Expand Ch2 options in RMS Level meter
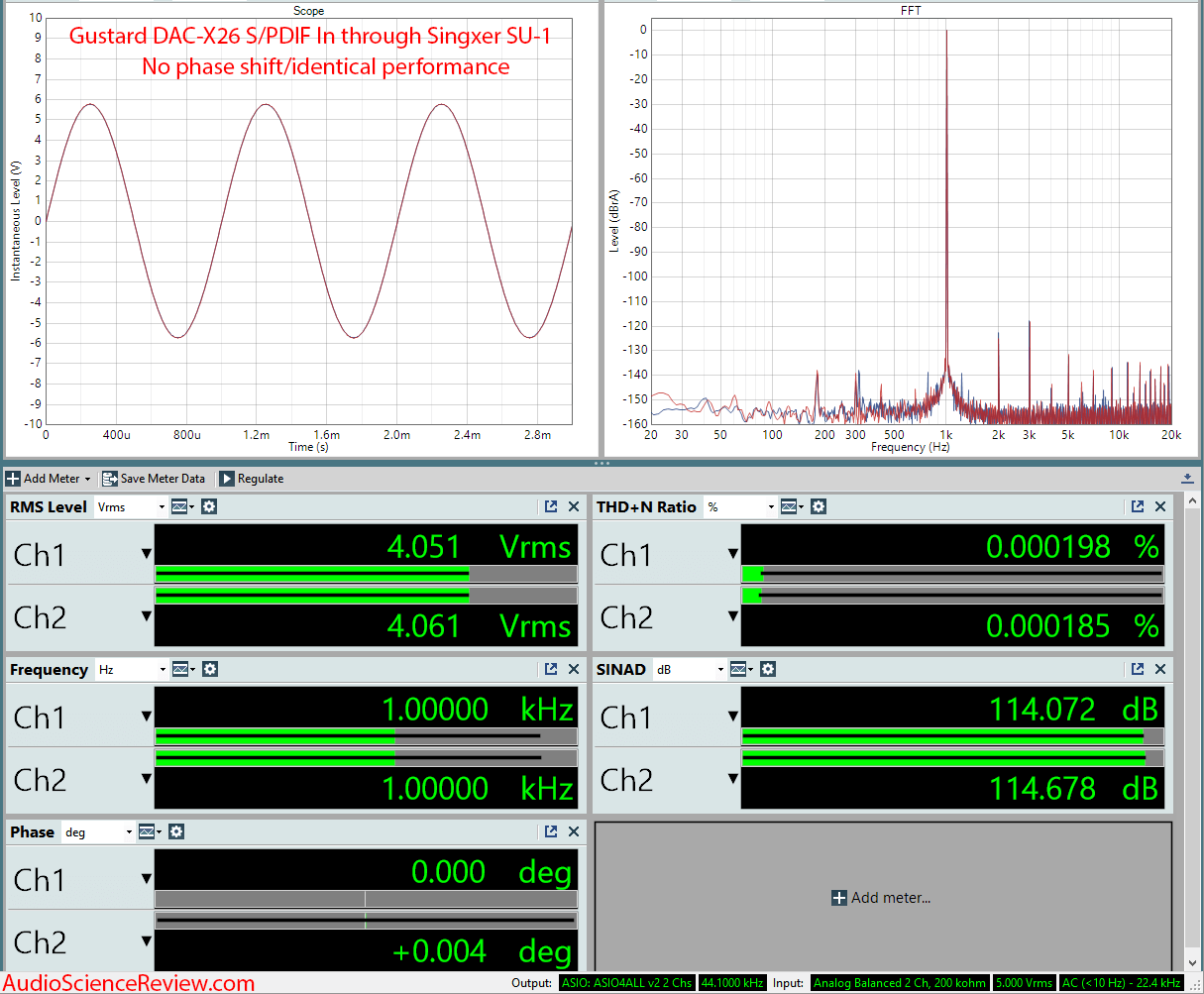Image resolution: width=1204 pixels, height=994 pixels. (146, 616)
